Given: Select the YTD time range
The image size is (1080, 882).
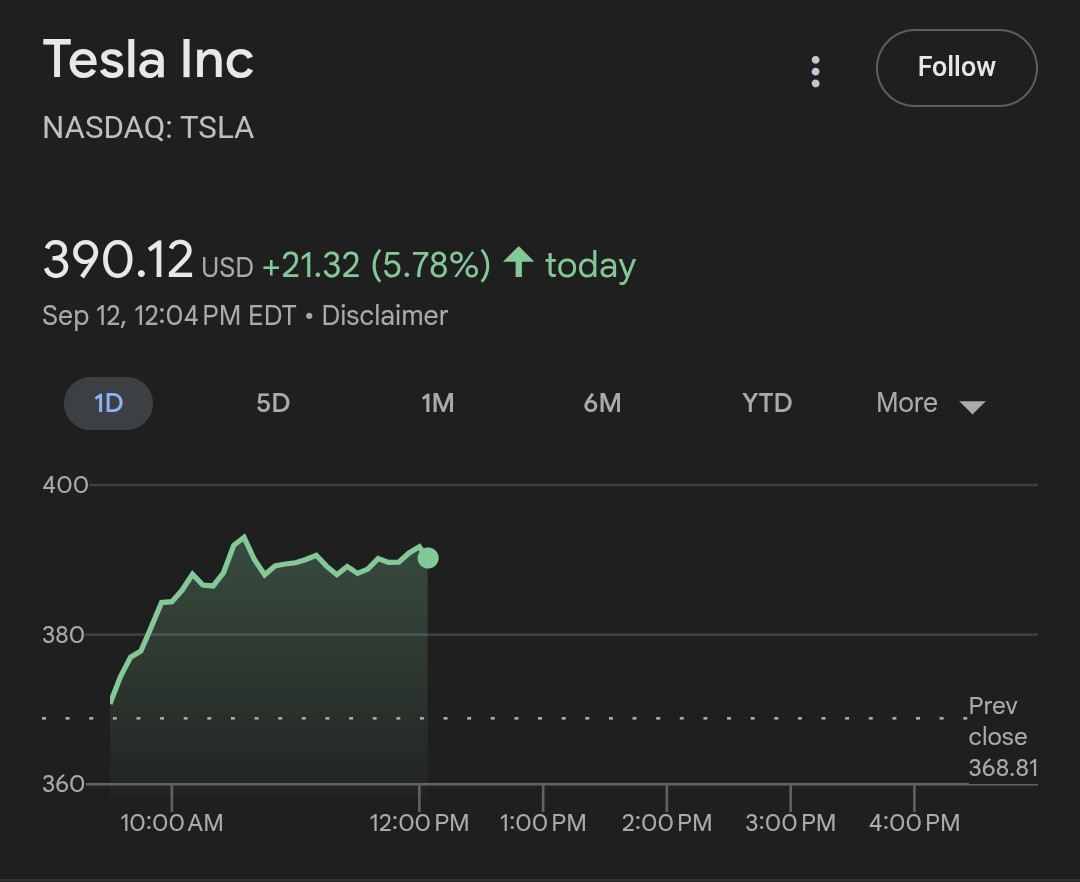Looking at the screenshot, I should pos(767,403).
